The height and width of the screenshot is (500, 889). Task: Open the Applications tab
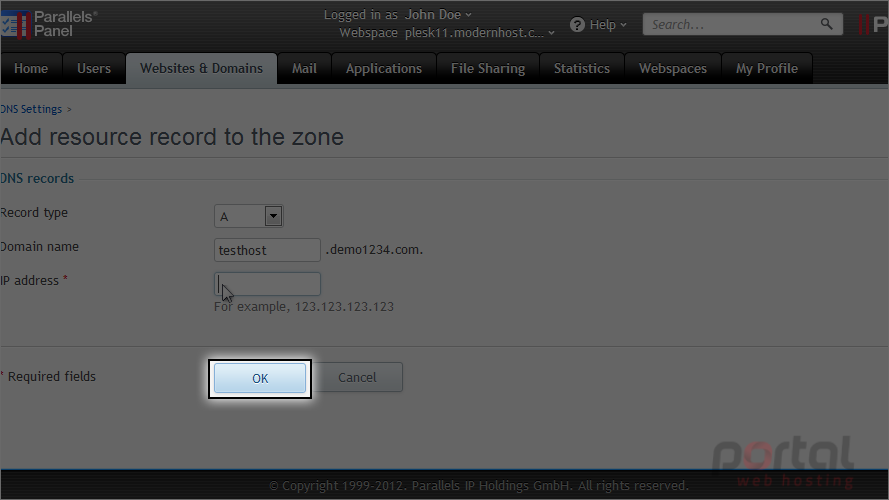click(x=384, y=69)
